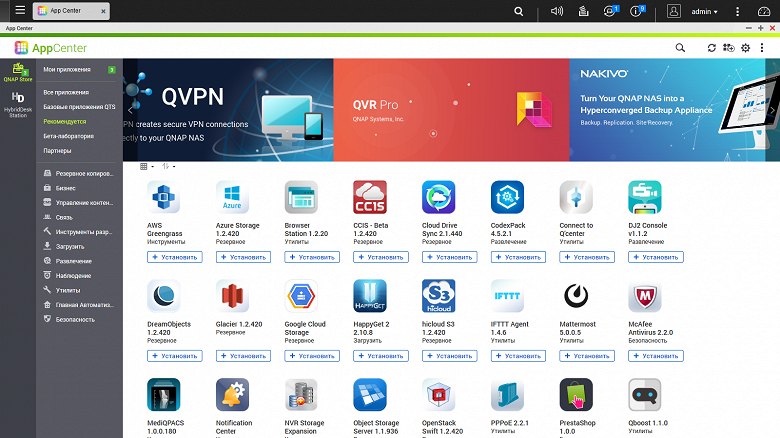Open the dashboard gauge icon
This screenshot has width=780, height=438.
pyautogui.click(x=764, y=11)
